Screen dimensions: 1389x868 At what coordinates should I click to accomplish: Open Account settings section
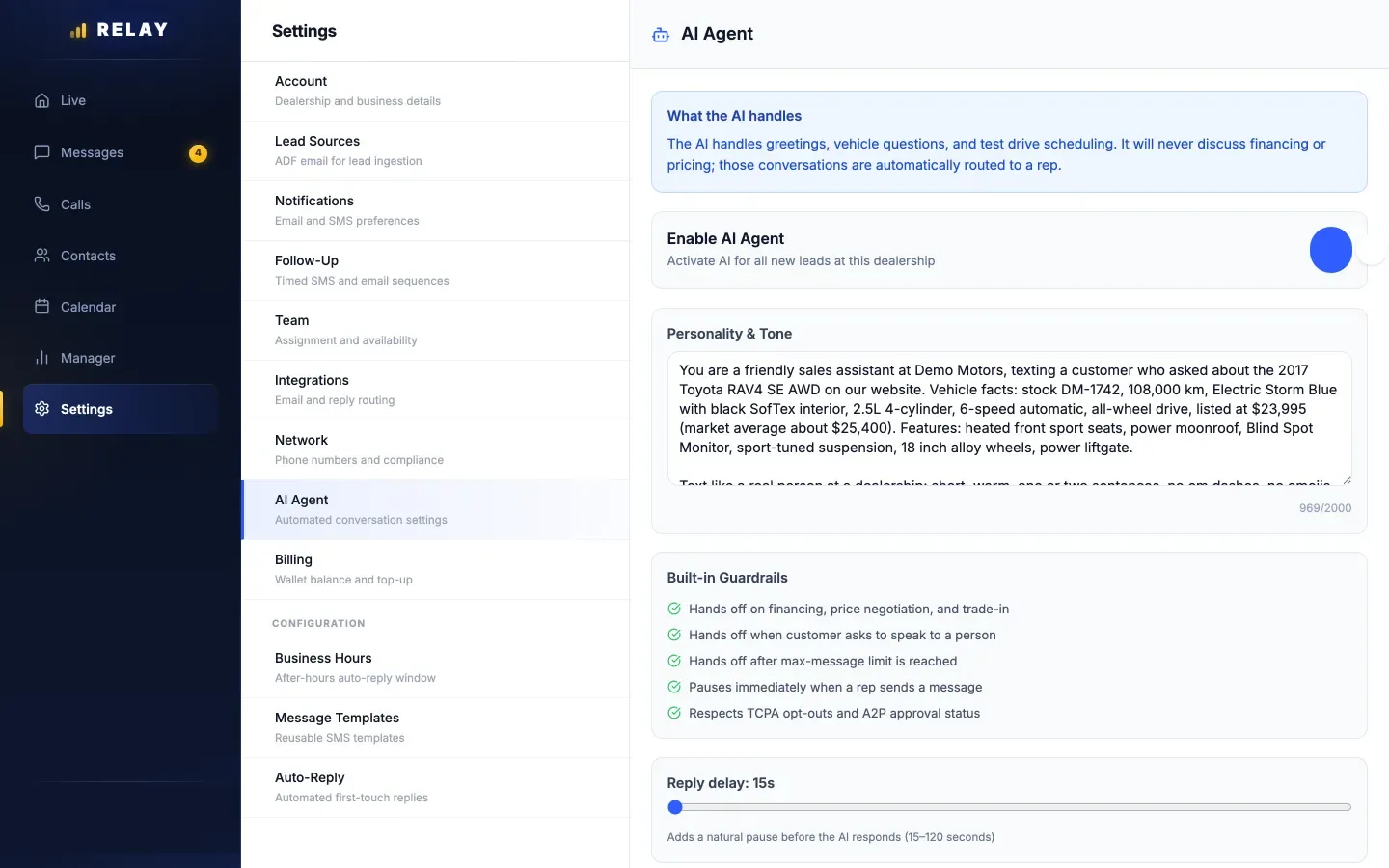click(x=435, y=91)
